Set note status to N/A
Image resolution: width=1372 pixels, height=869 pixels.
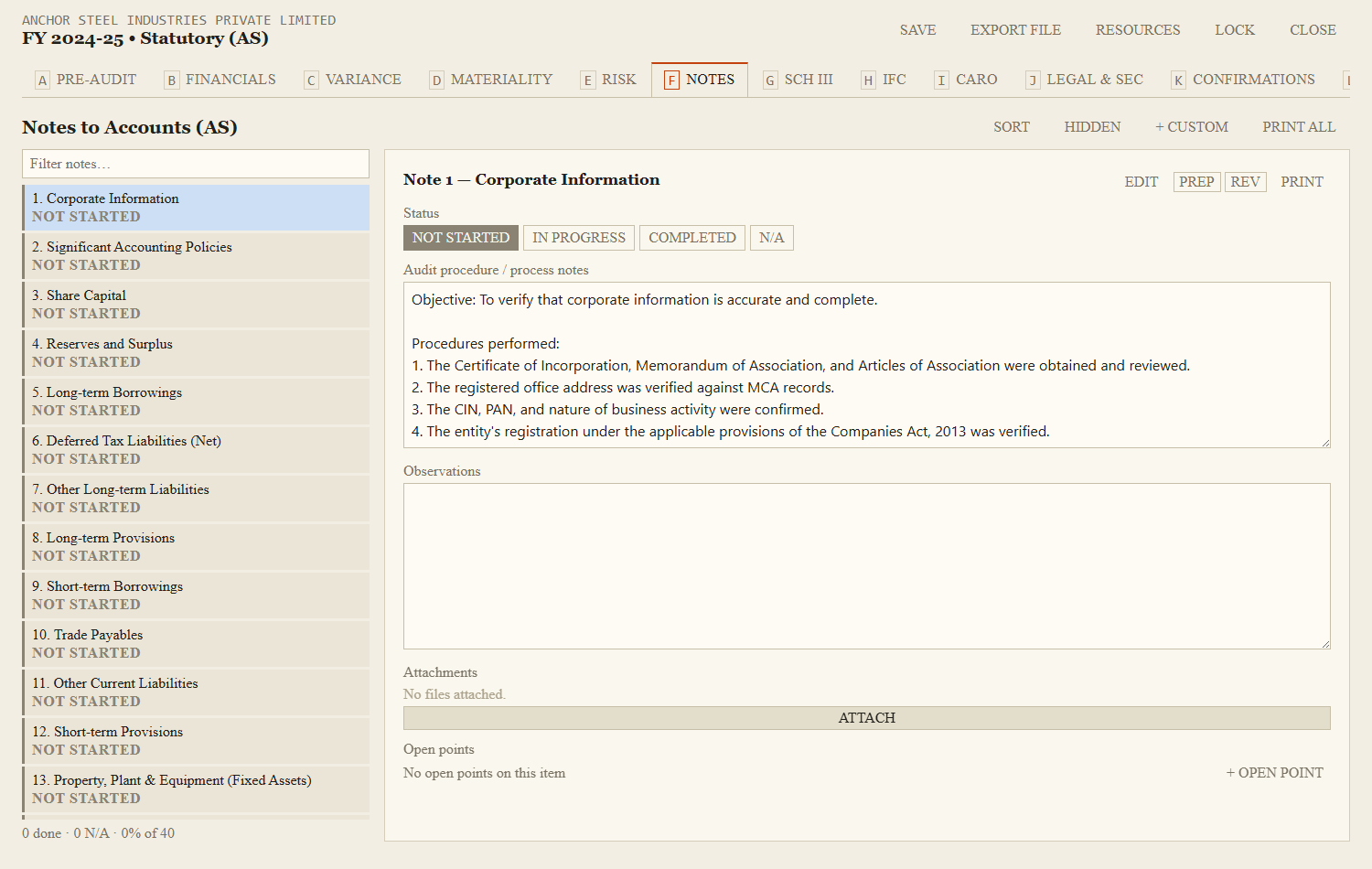[772, 238]
